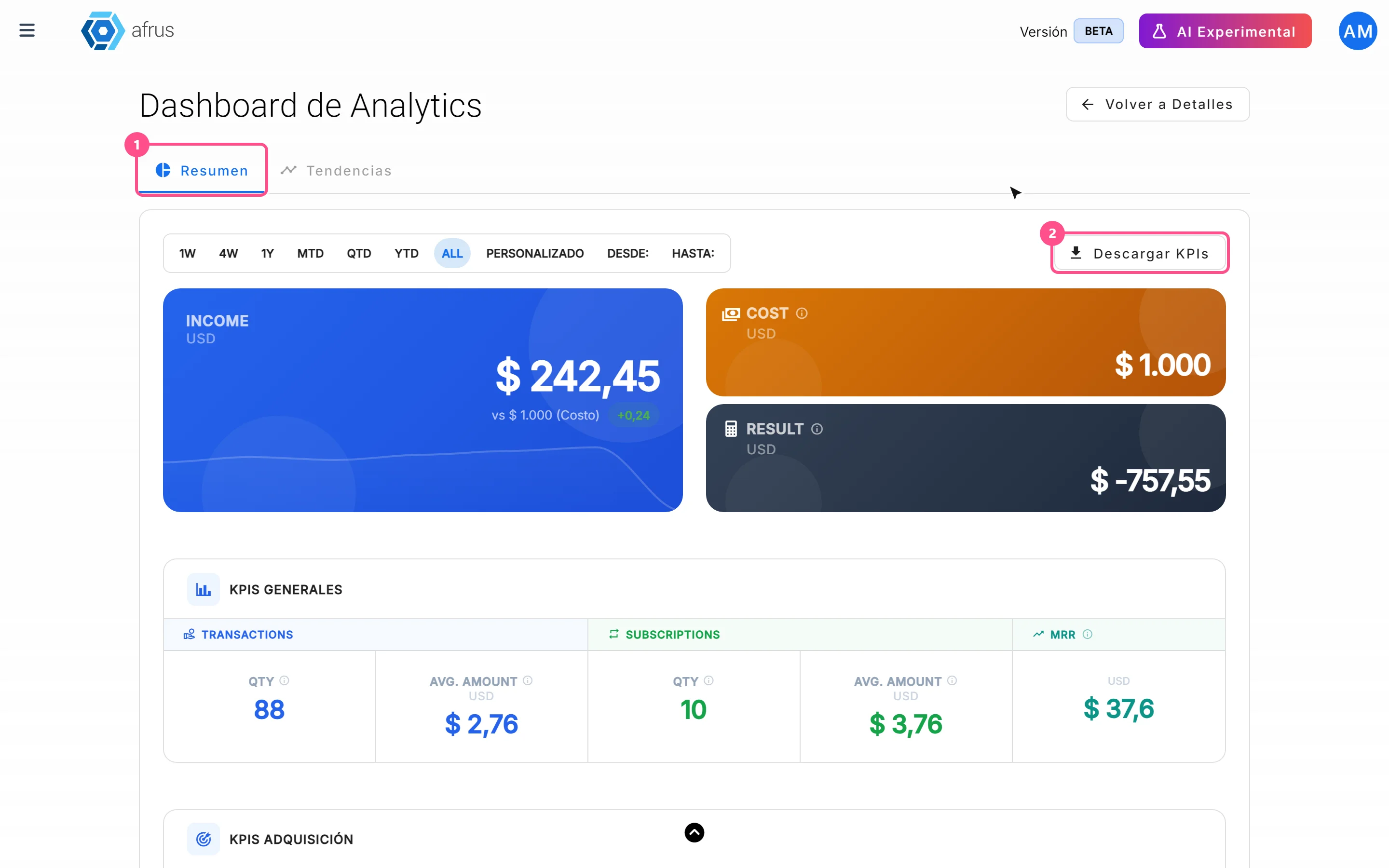The width and height of the screenshot is (1389, 868).
Task: Click the DESDE date field
Action: pos(628,253)
